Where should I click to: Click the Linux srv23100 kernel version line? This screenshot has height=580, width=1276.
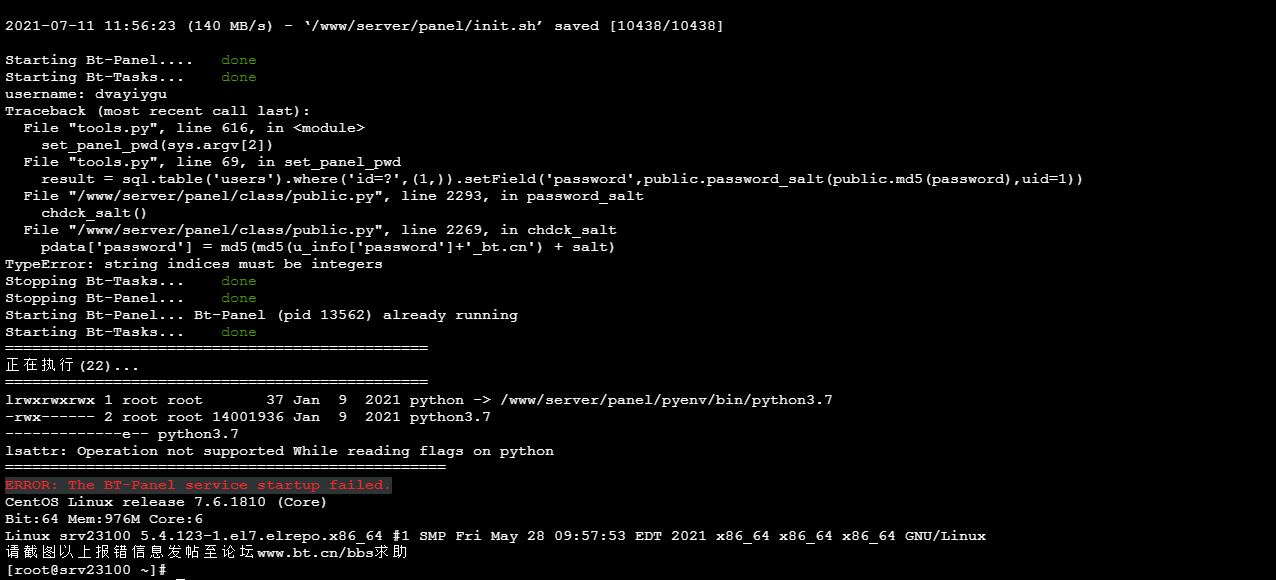point(496,536)
